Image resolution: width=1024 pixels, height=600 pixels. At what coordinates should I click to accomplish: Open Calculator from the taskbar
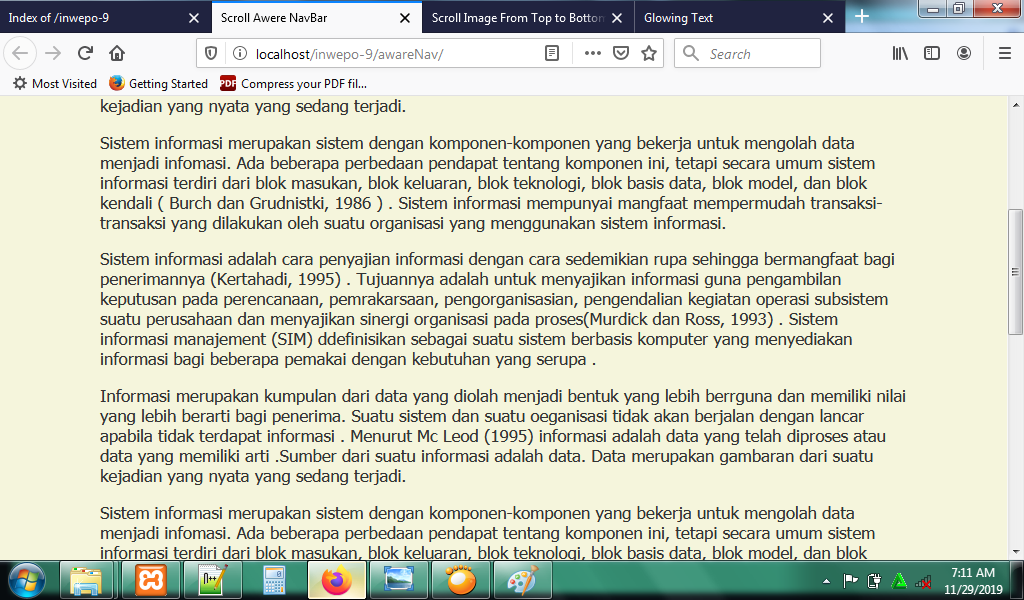[274, 580]
